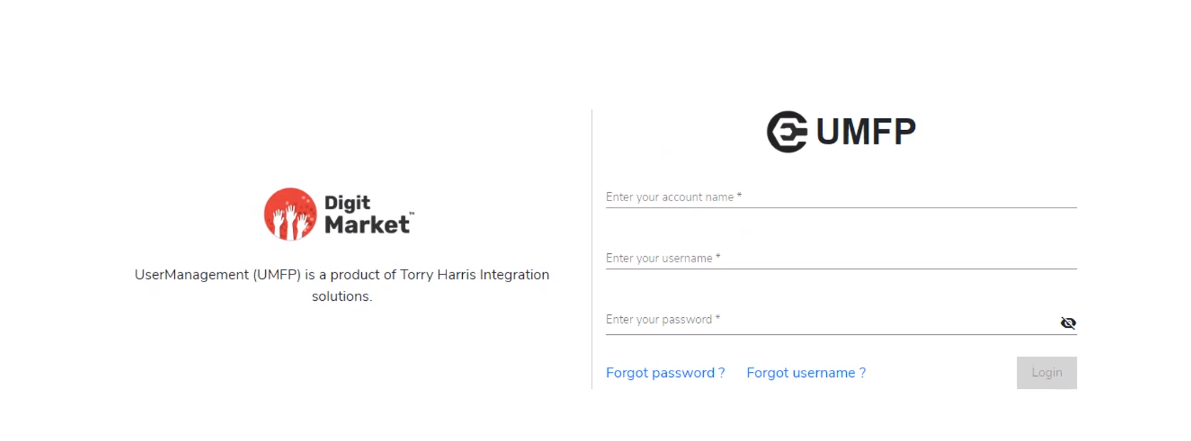The width and height of the screenshot is (1191, 441).
Task: Click the trademark symbol beside Market
Action: point(412,214)
